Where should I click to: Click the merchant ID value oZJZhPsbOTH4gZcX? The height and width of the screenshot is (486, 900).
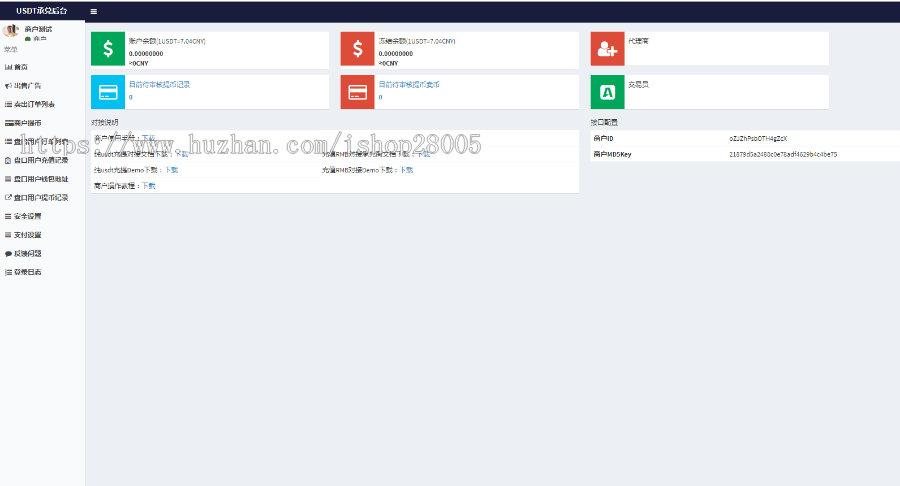(x=758, y=138)
